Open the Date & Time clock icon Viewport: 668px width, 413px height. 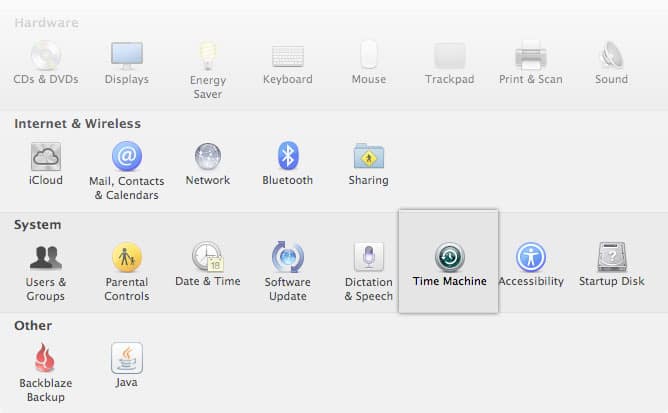pyautogui.click(x=208, y=257)
